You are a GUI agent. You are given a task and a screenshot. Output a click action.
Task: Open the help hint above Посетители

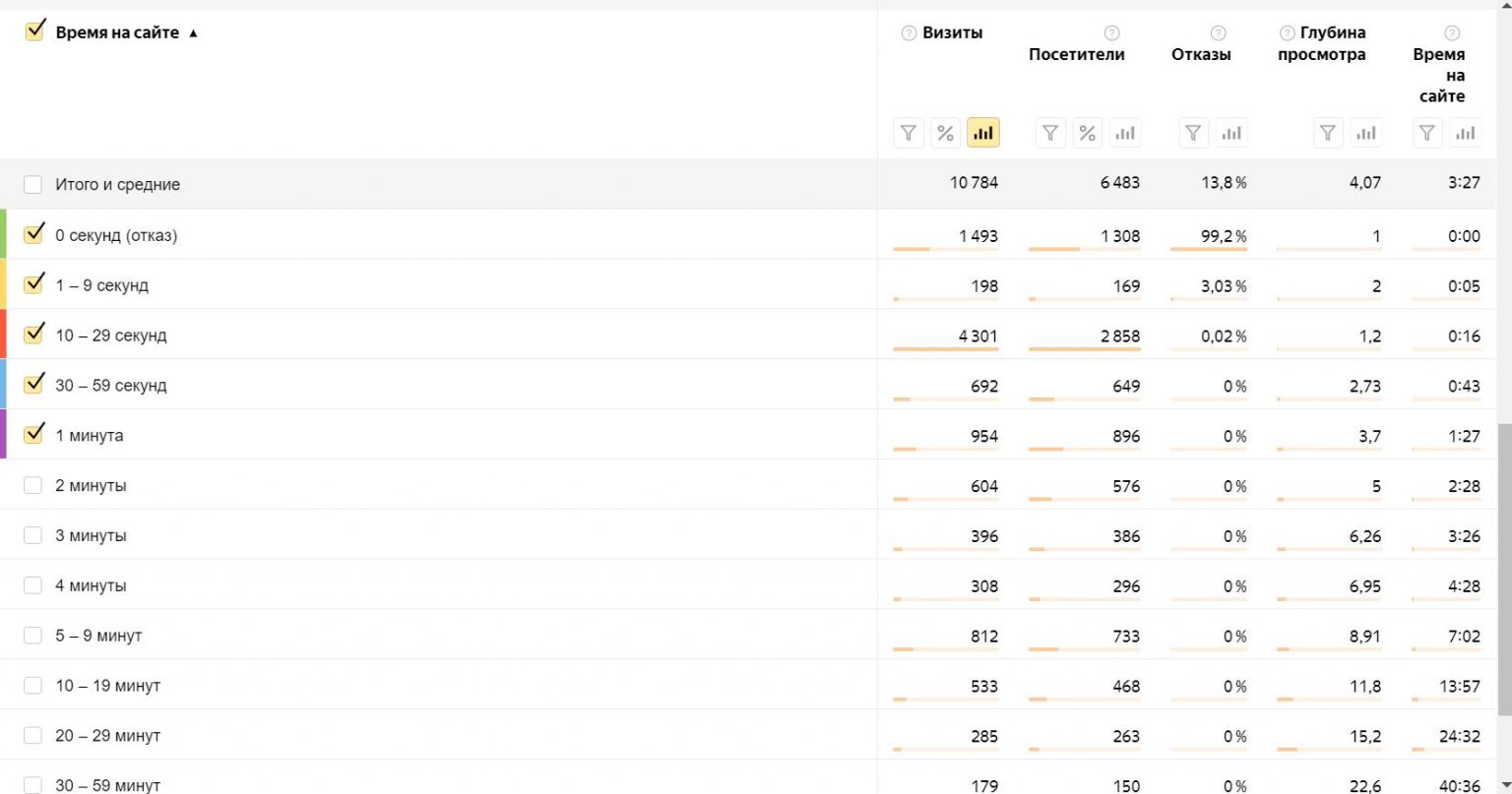click(1111, 33)
